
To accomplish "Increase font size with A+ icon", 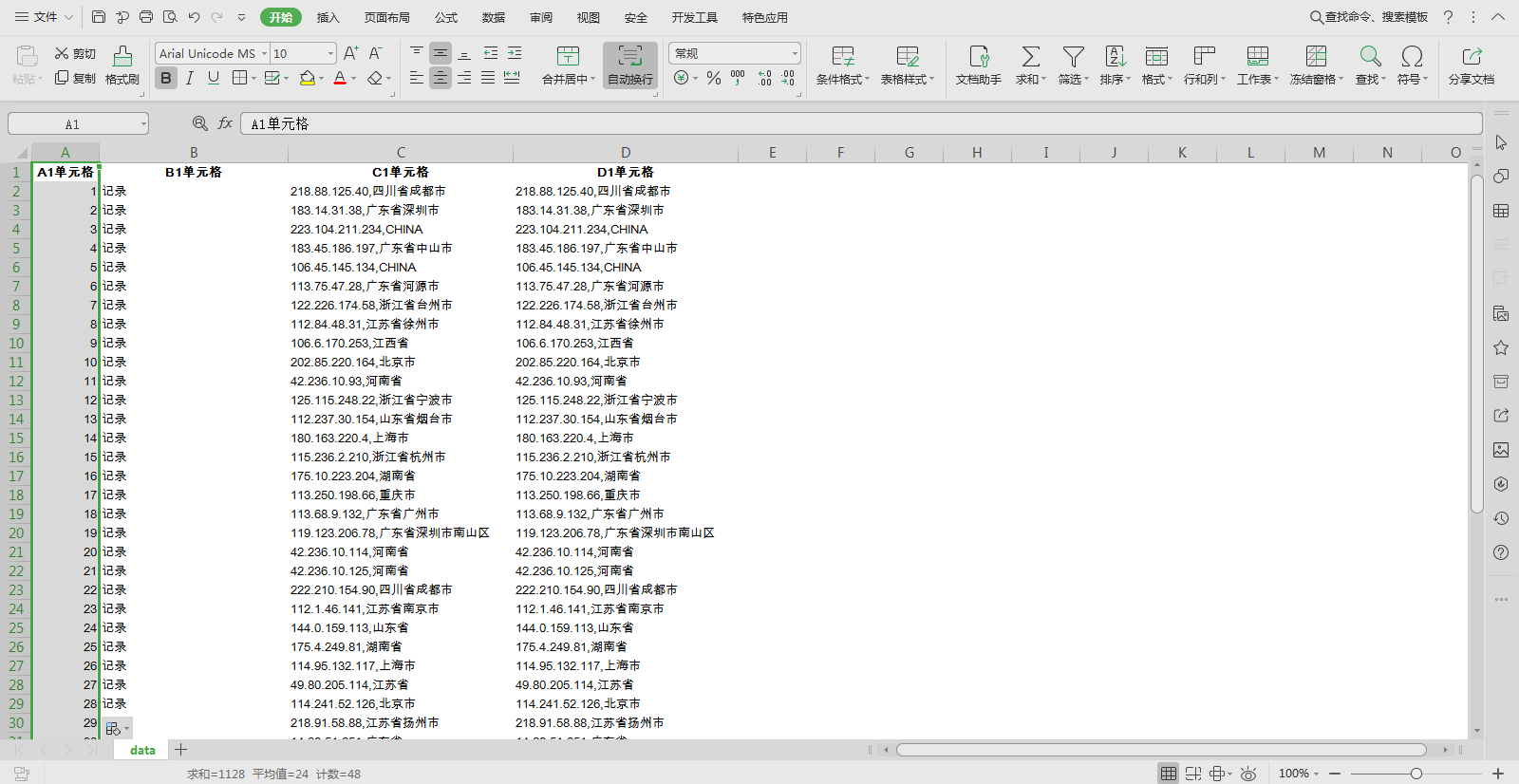I will point(350,53).
